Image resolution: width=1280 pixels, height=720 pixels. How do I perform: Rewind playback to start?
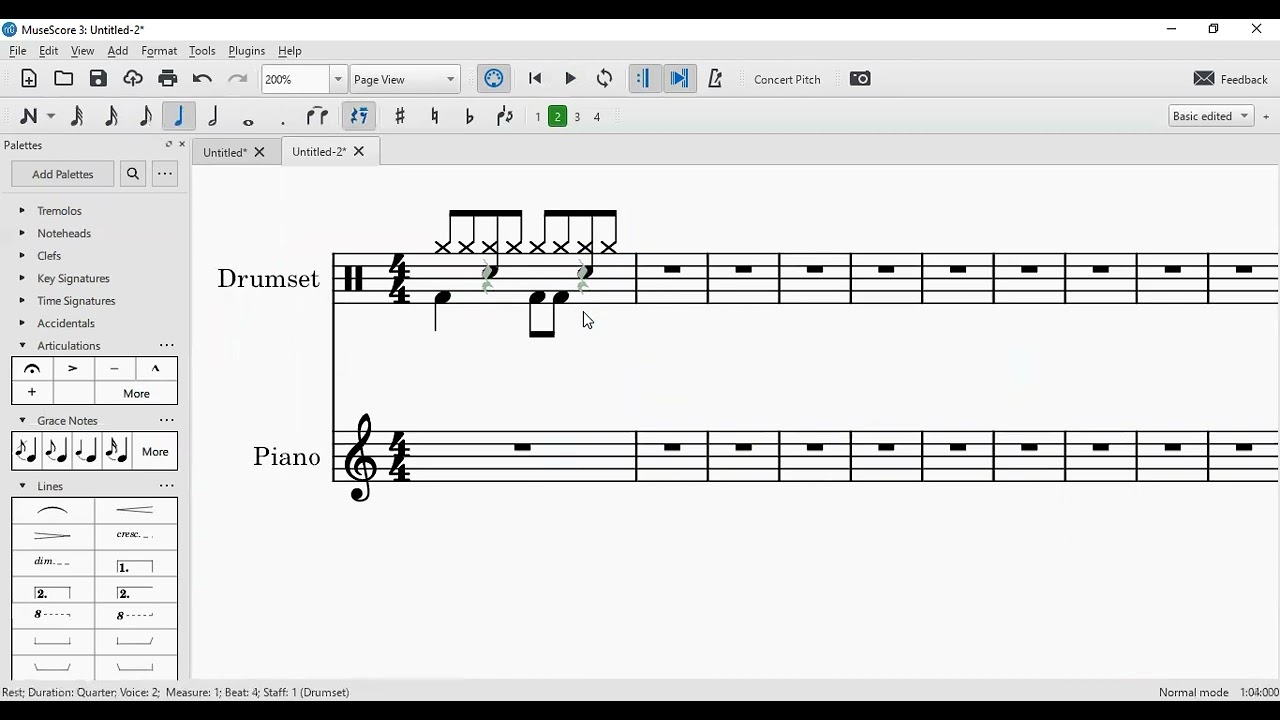pyautogui.click(x=535, y=79)
